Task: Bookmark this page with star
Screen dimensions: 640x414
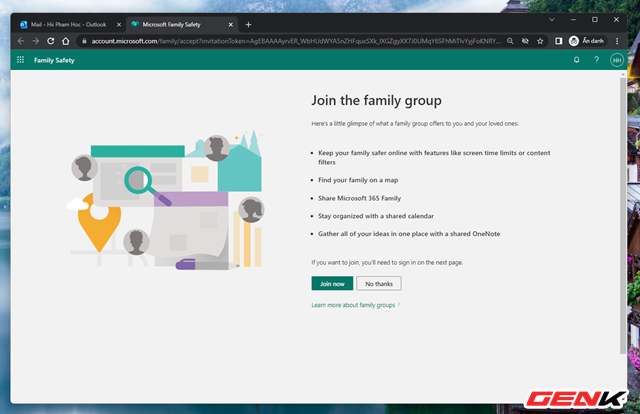Action: [x=540, y=41]
